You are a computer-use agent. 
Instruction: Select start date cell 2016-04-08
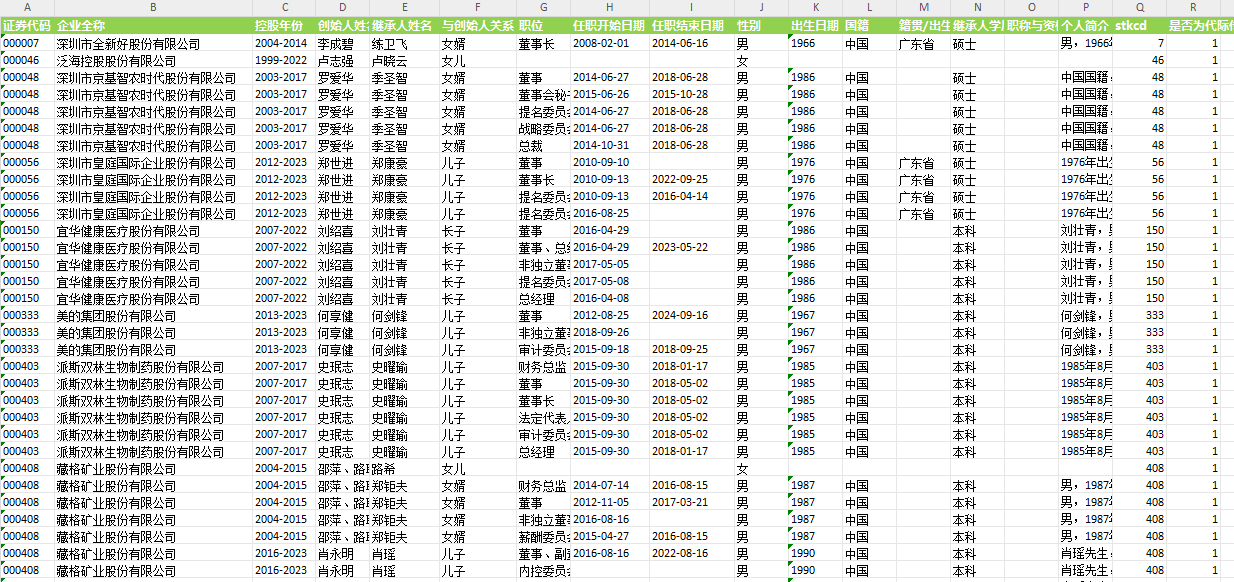click(610, 299)
